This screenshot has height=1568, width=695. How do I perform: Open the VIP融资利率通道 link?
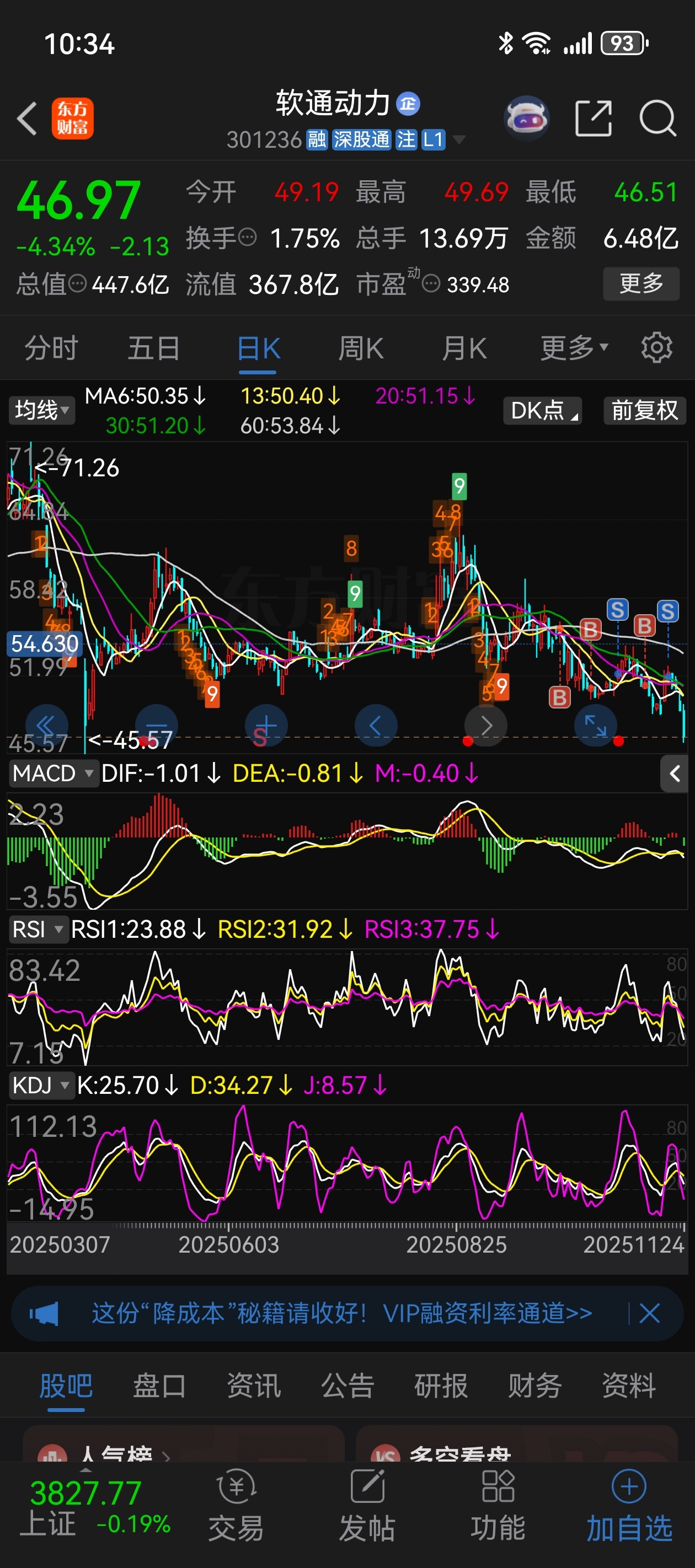click(x=487, y=1314)
